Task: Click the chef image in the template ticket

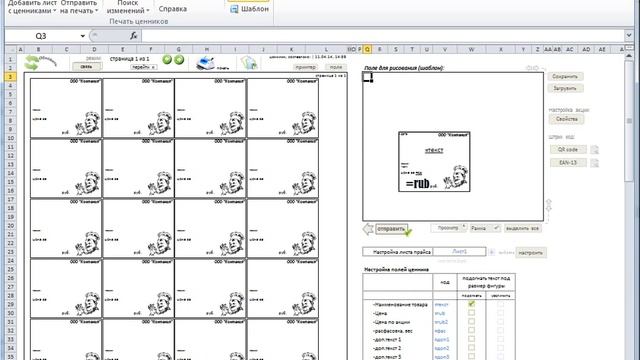Action: click(456, 177)
